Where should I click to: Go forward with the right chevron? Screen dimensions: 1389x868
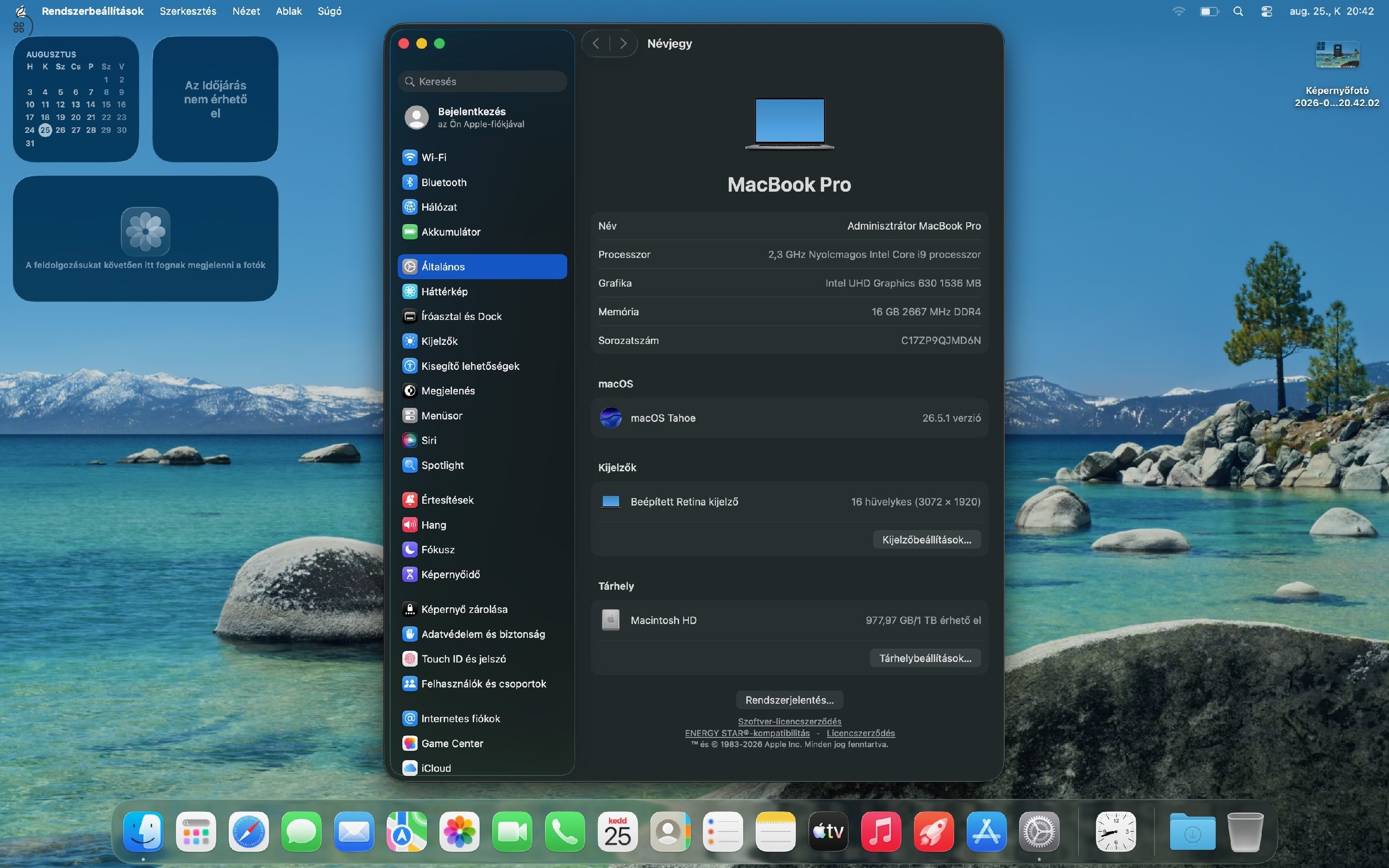623,44
